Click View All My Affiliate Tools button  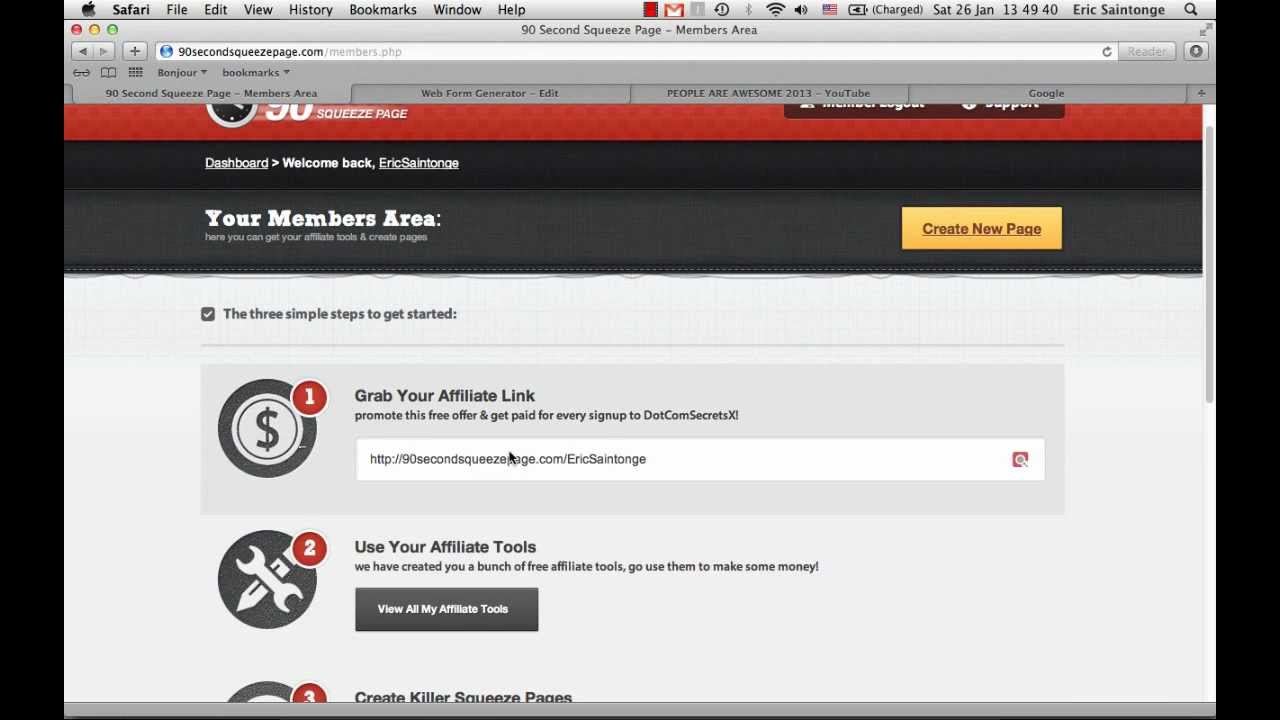tap(446, 609)
